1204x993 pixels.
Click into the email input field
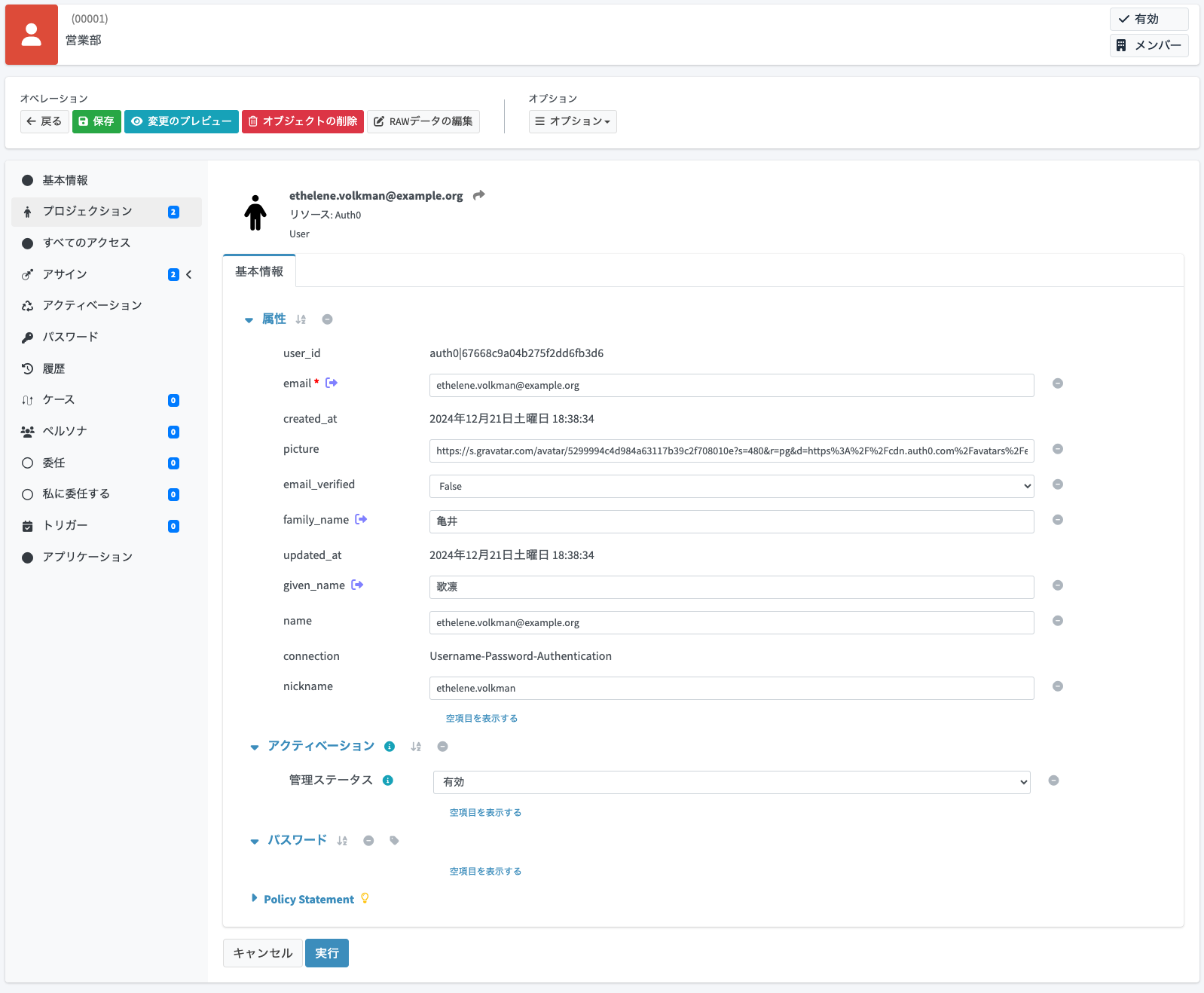click(x=732, y=385)
